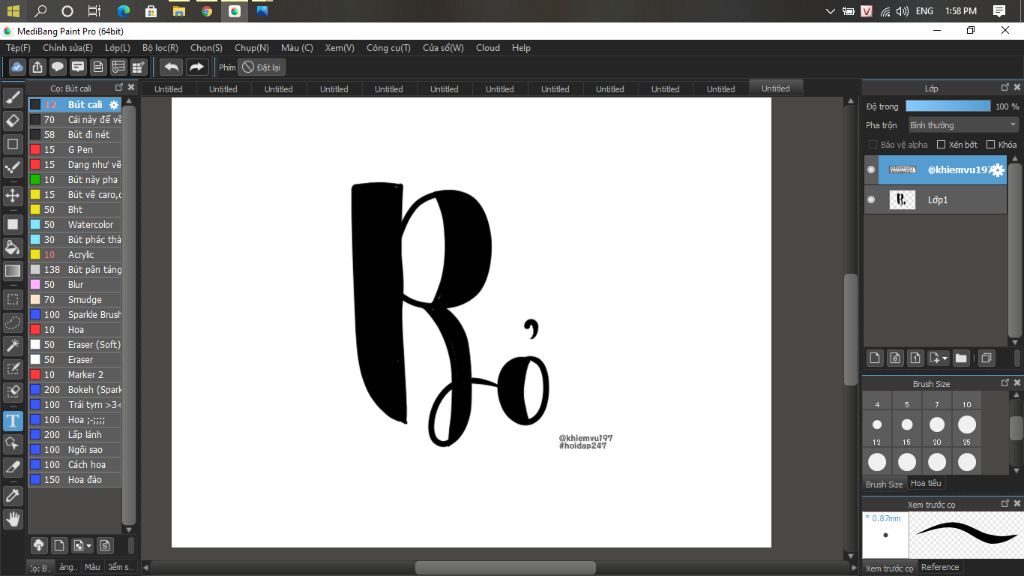Add new brush icon below brush list
1024x576 pixels.
[59, 545]
